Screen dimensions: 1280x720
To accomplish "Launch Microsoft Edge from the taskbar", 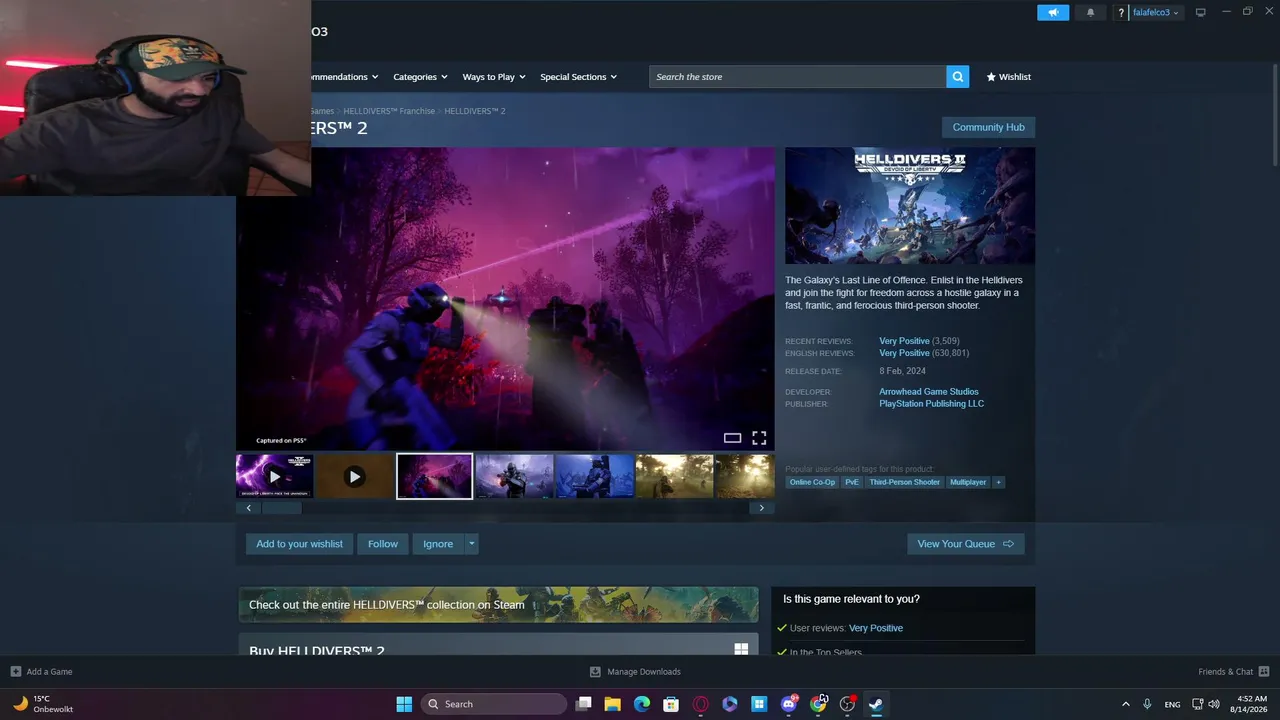I will pos(642,704).
